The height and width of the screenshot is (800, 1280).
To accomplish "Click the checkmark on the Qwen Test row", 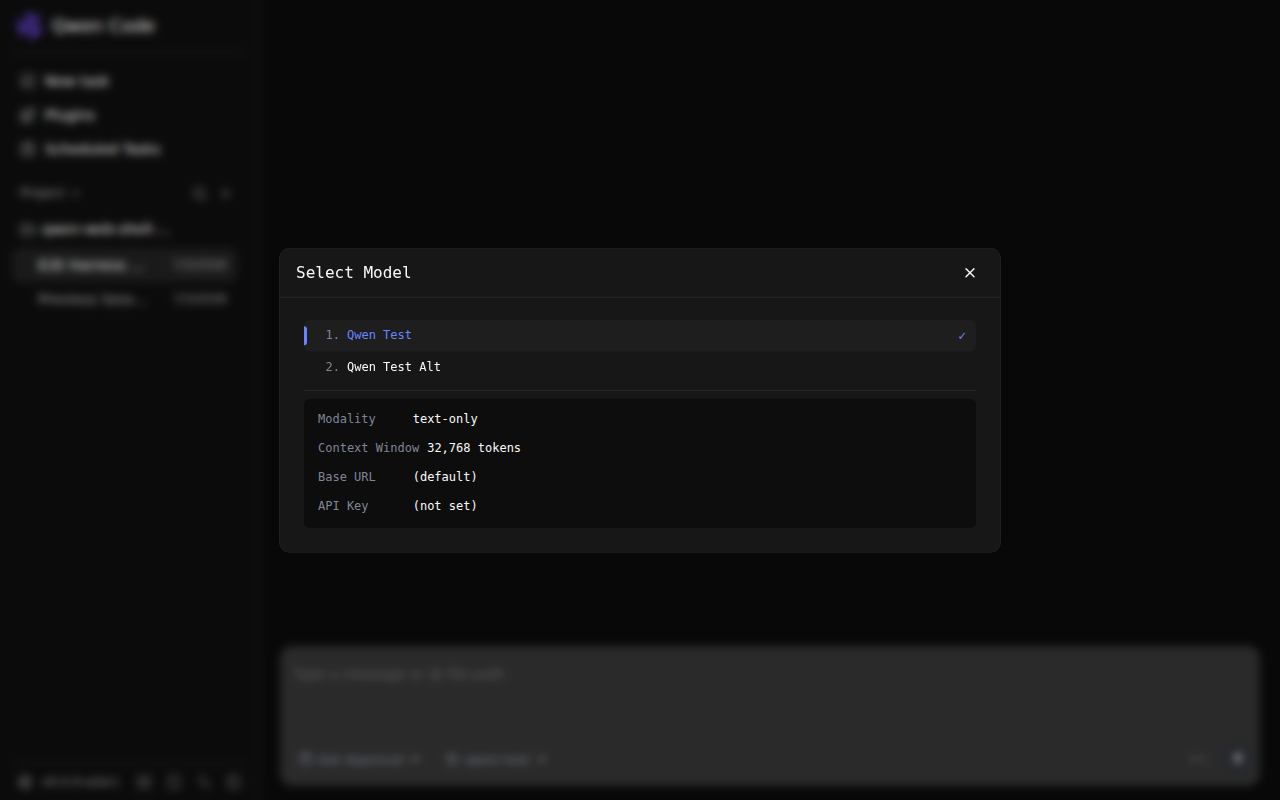I will coord(962,336).
